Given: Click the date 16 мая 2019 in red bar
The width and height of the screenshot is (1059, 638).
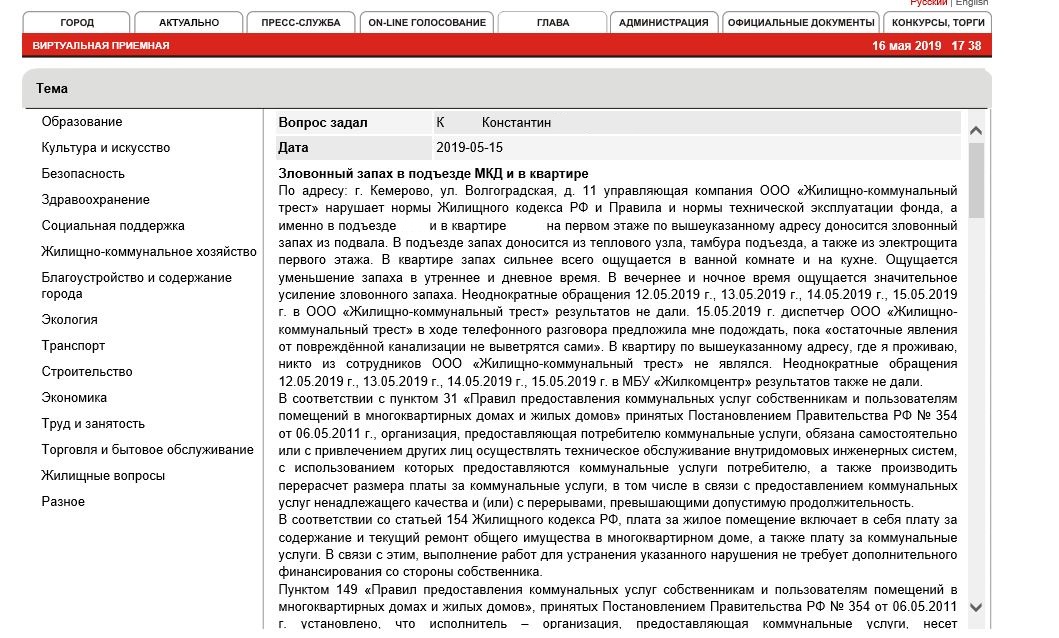Looking at the screenshot, I should click(906, 45).
